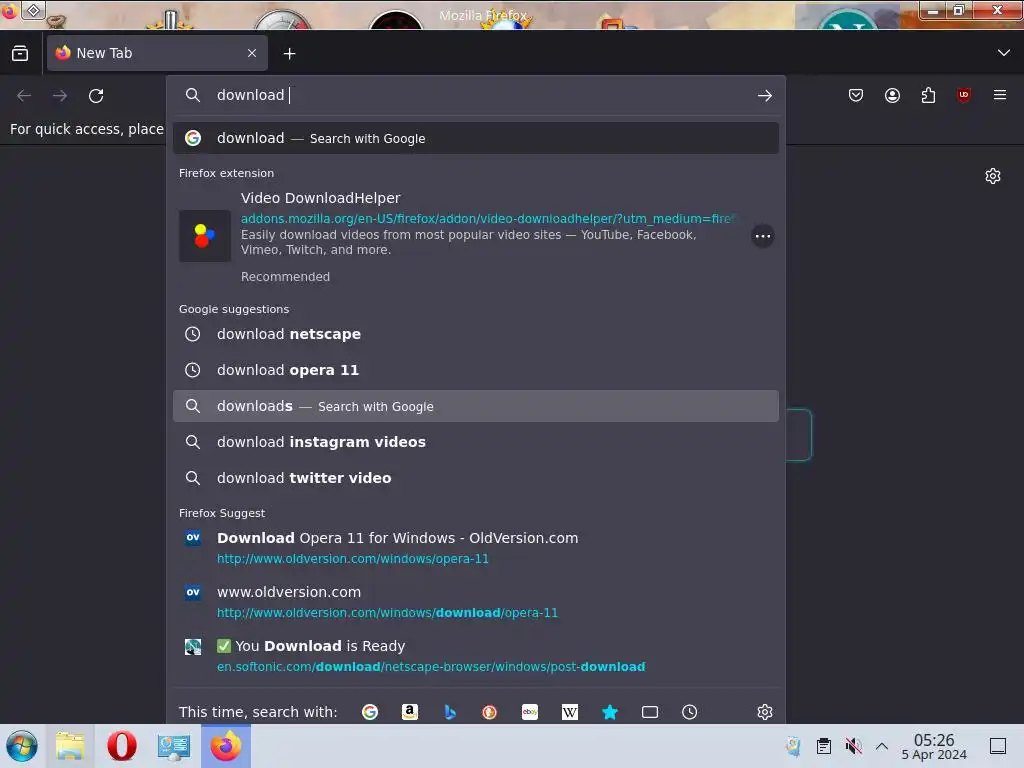Open the system settings taskbar icon

click(x=173, y=746)
